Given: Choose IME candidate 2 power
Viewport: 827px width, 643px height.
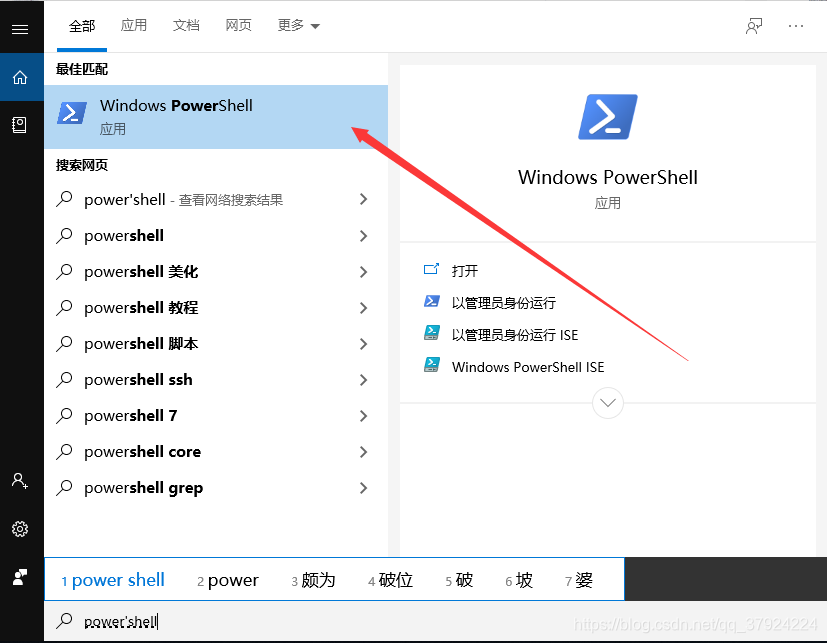Looking at the screenshot, I should 228,580.
